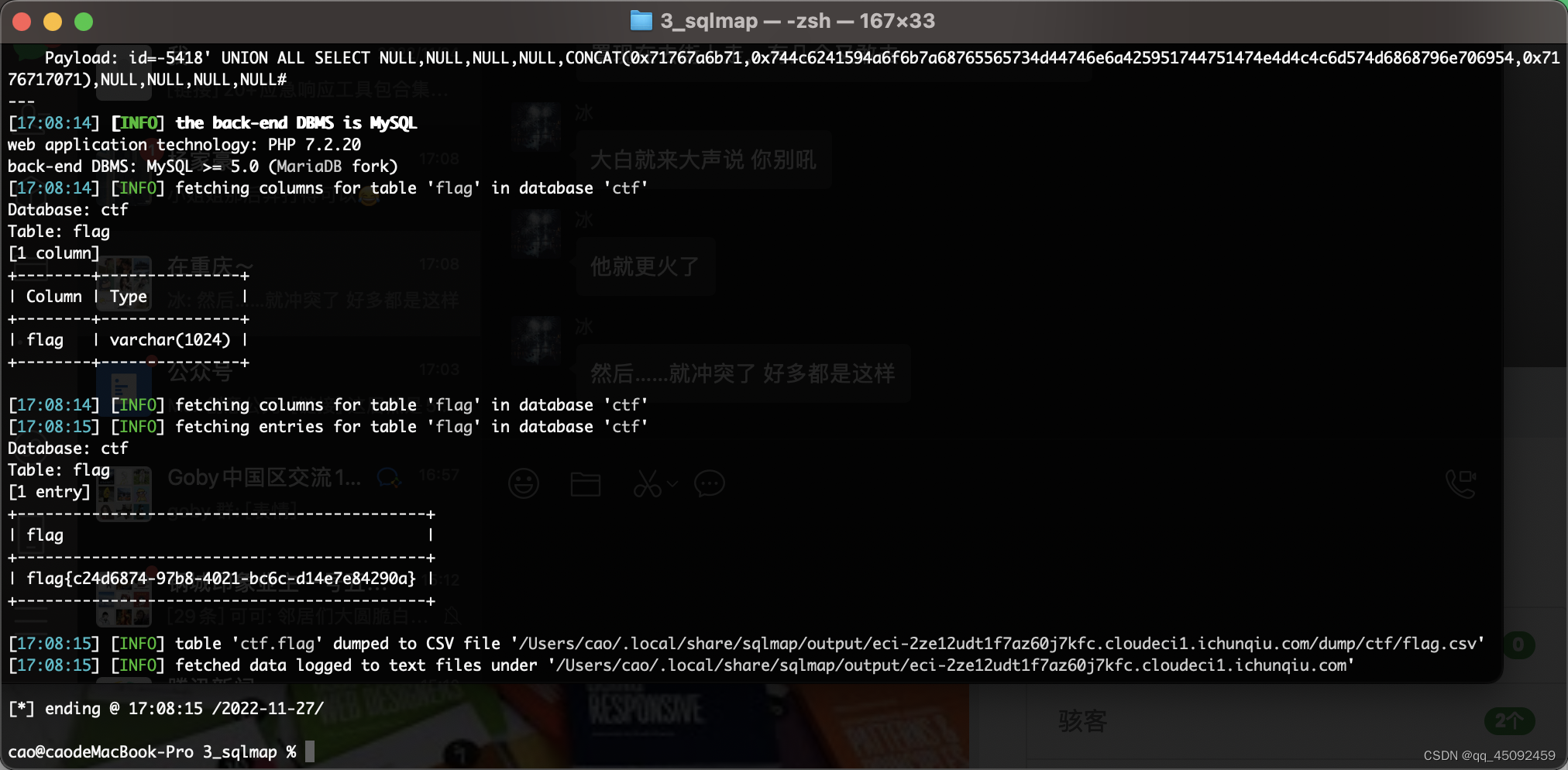This screenshot has width=1568, height=770.
Task: Open chat history via the speech bubble icon
Action: tap(710, 483)
